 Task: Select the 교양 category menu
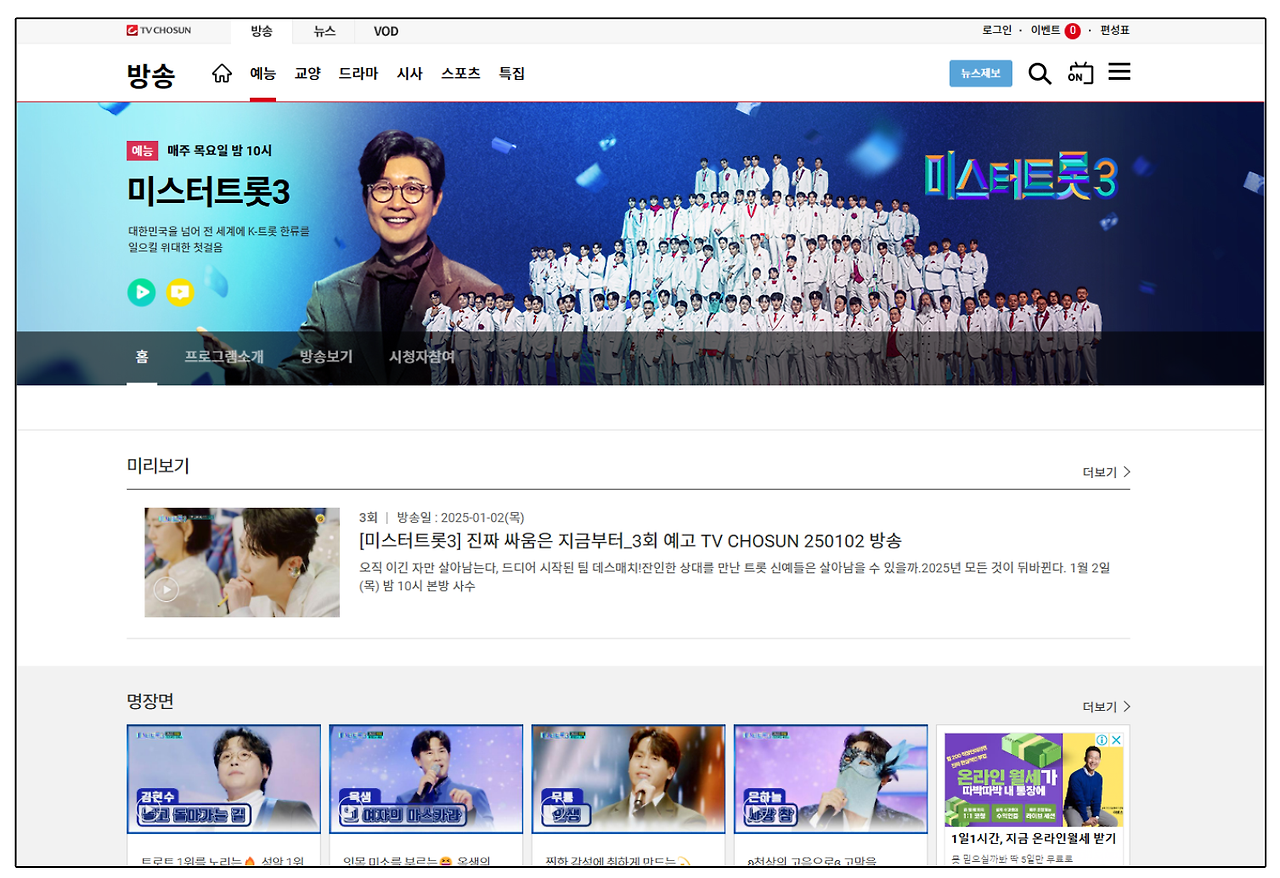click(x=307, y=73)
